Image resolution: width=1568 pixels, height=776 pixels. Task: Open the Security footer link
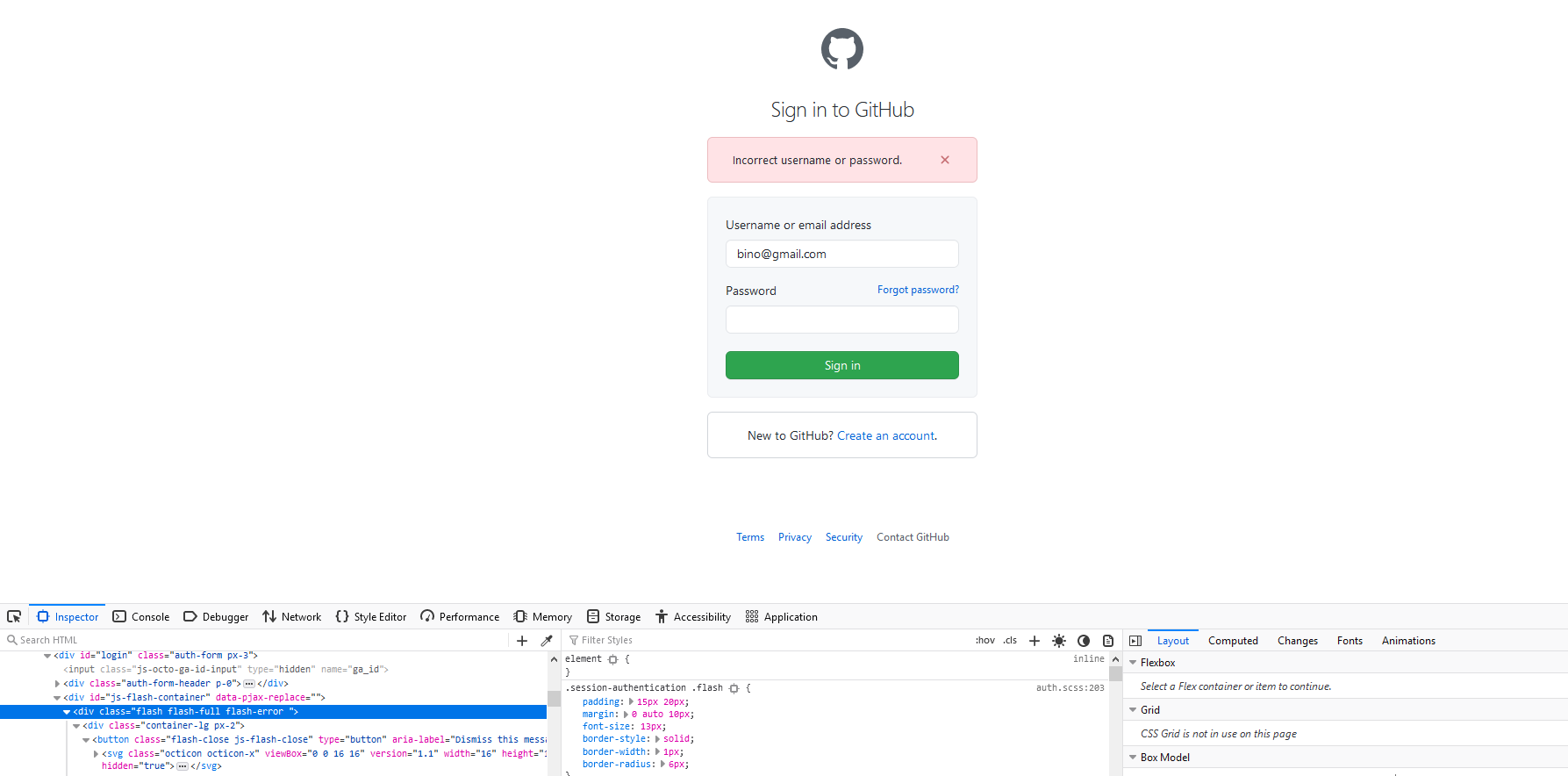pos(844,537)
